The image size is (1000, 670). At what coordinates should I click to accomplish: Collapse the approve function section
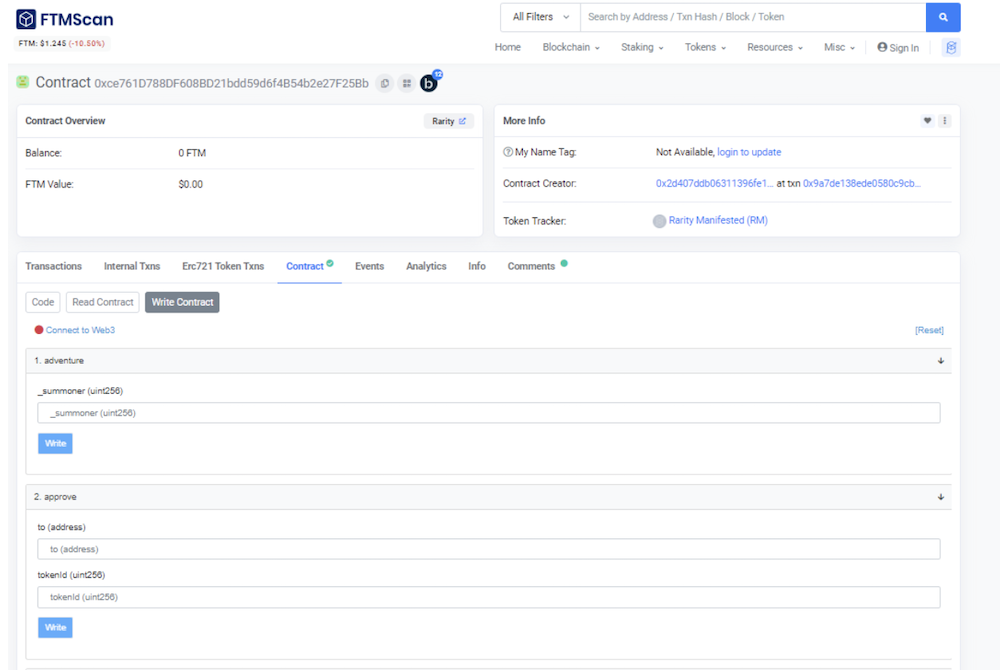(941, 497)
